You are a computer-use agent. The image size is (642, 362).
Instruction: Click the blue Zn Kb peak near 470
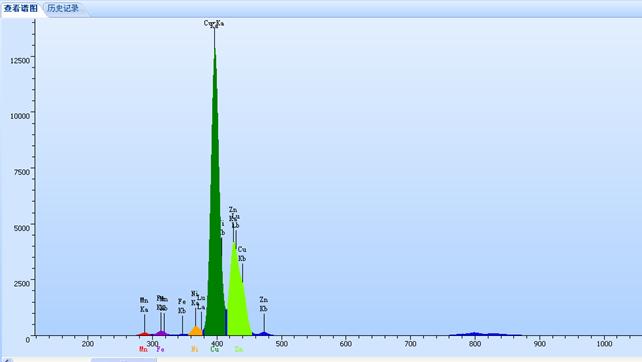pos(264,334)
